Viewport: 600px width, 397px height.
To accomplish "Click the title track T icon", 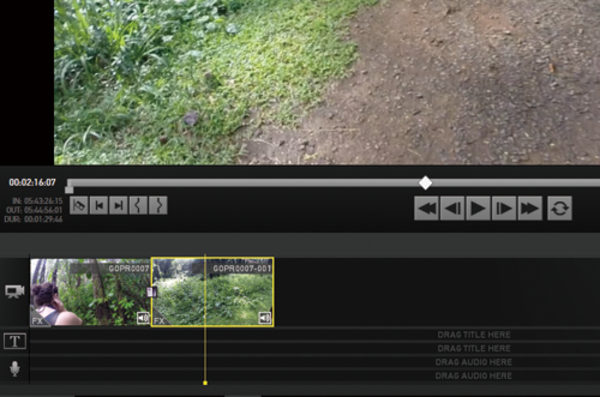I will click(15, 341).
